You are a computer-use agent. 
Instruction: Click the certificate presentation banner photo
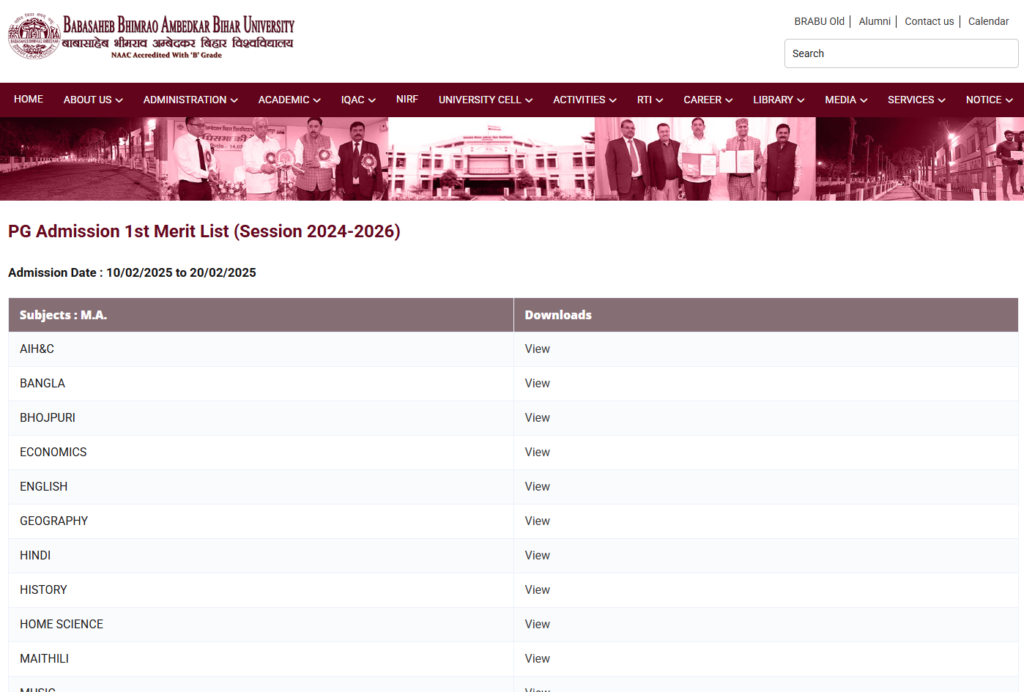point(705,159)
